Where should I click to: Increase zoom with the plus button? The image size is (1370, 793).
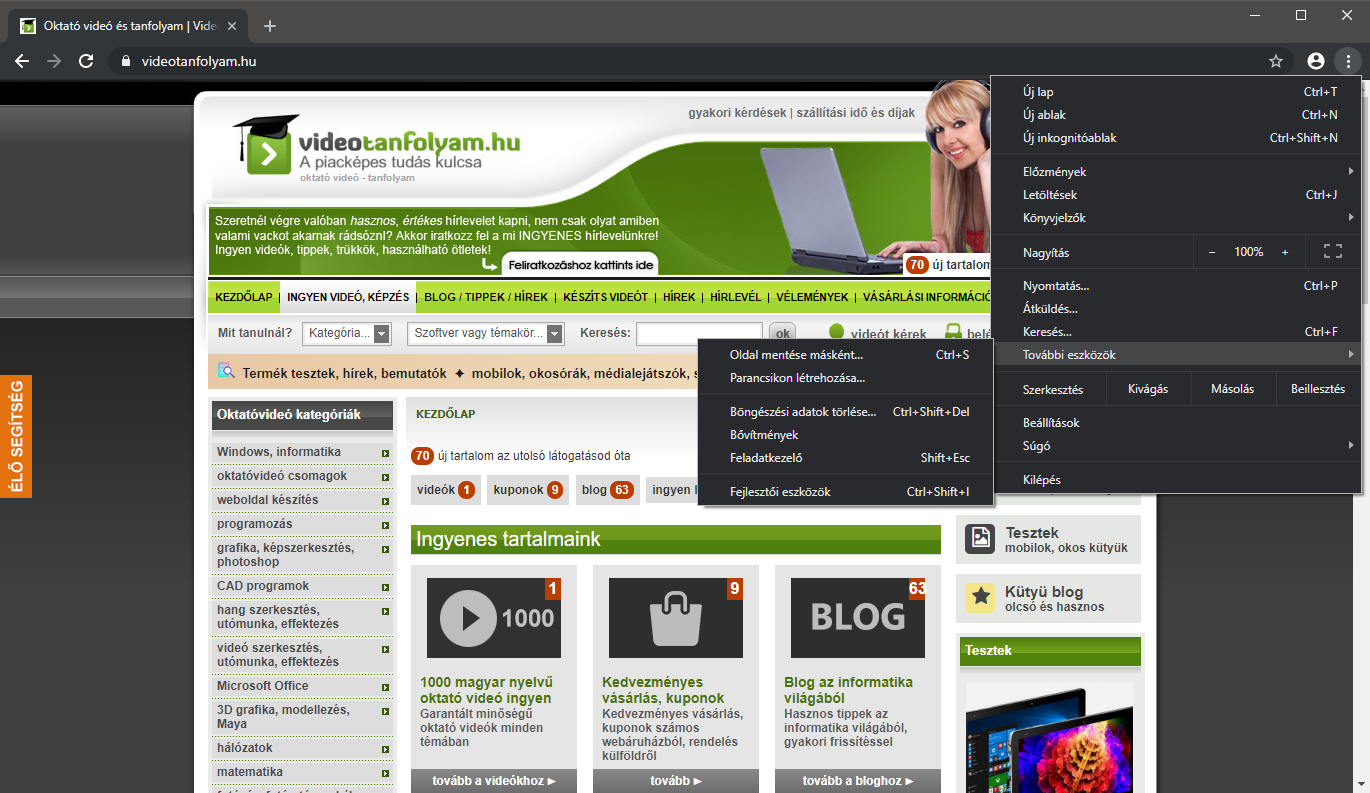[1285, 252]
